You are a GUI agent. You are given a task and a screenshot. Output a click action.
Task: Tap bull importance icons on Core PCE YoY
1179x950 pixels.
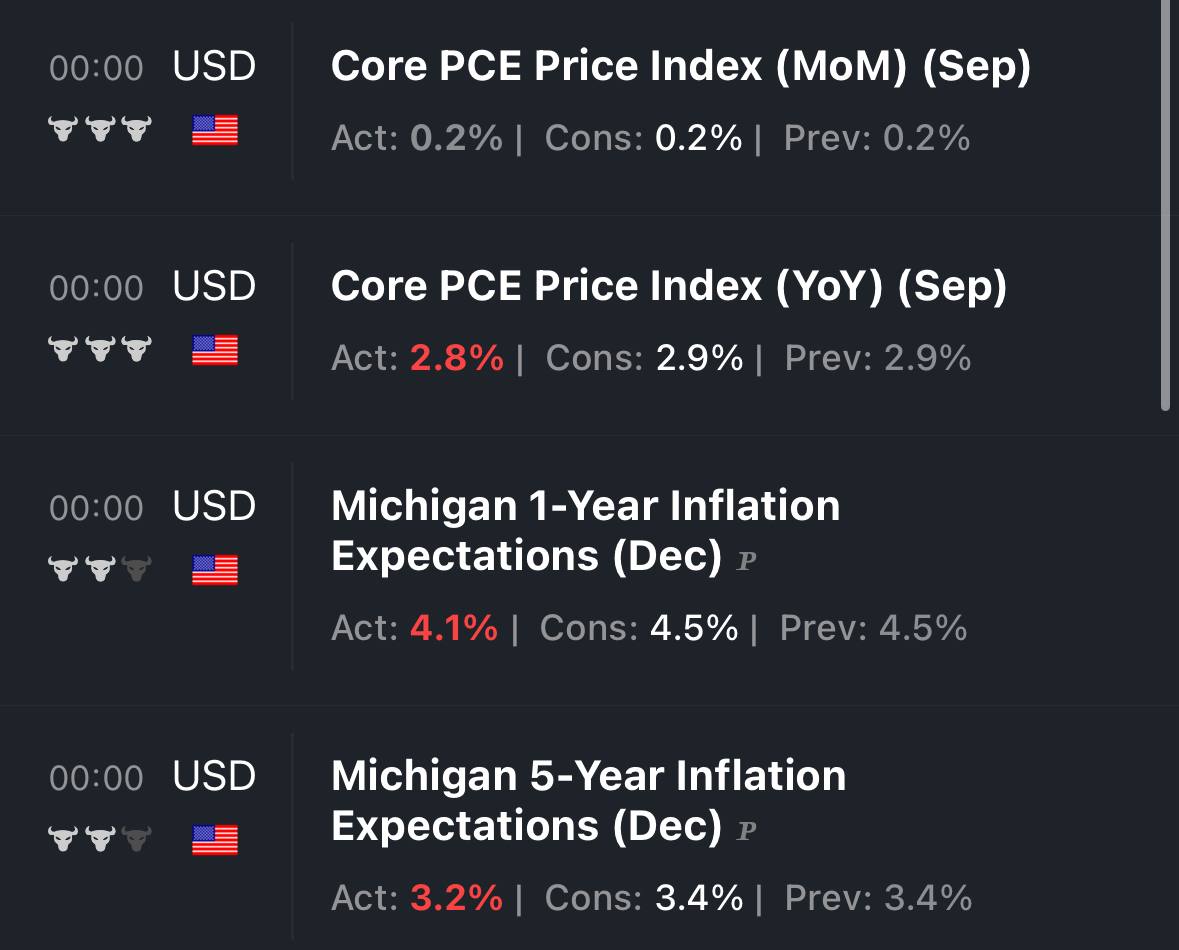pyautogui.click(x=100, y=348)
